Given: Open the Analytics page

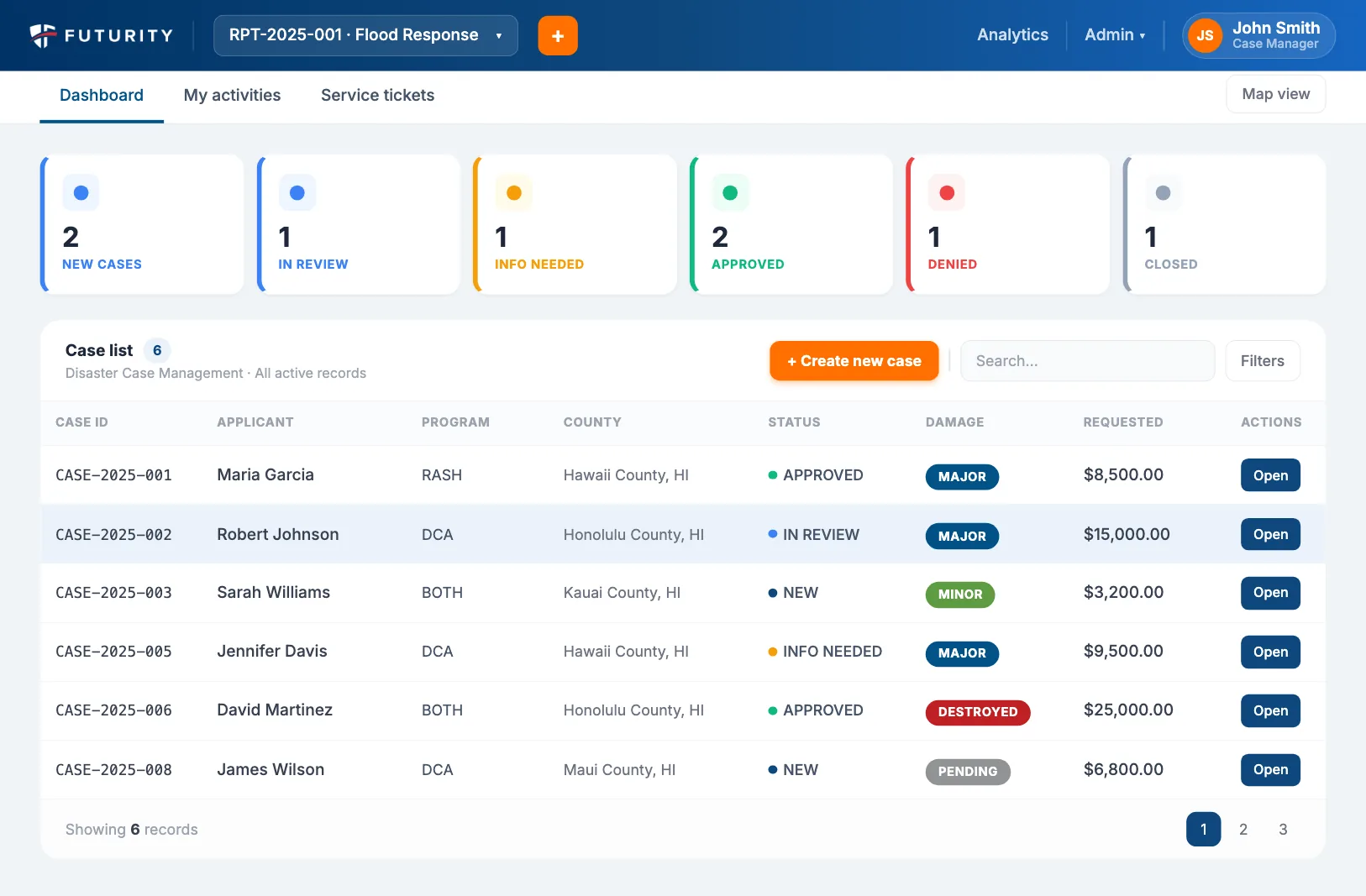Looking at the screenshot, I should 1012,35.
